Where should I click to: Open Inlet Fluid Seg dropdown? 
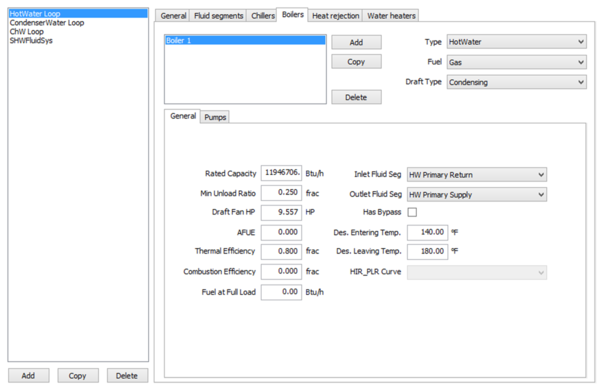(x=477, y=175)
